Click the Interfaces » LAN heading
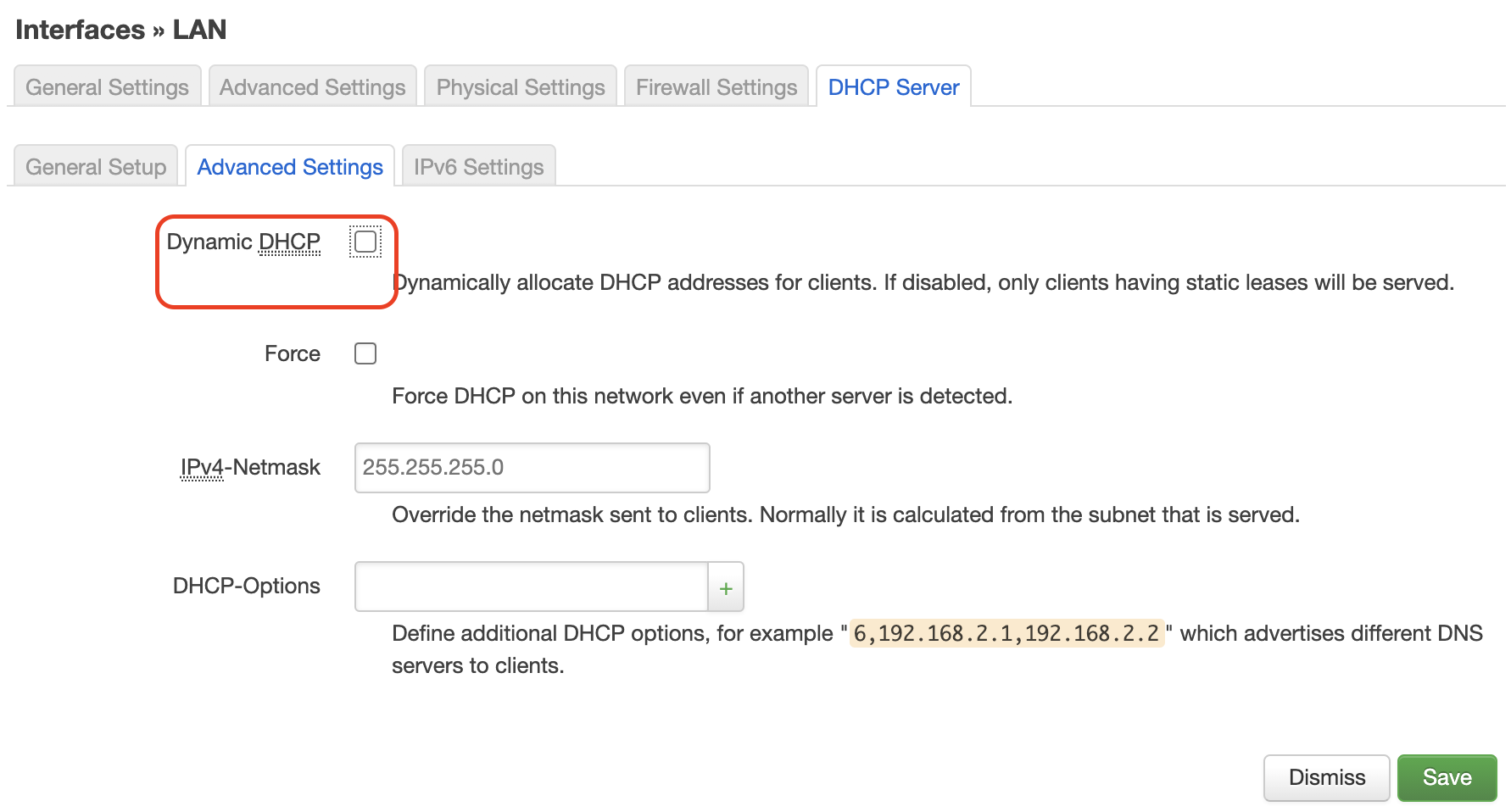This screenshot has height=812, width=1511. pyautogui.click(x=121, y=30)
